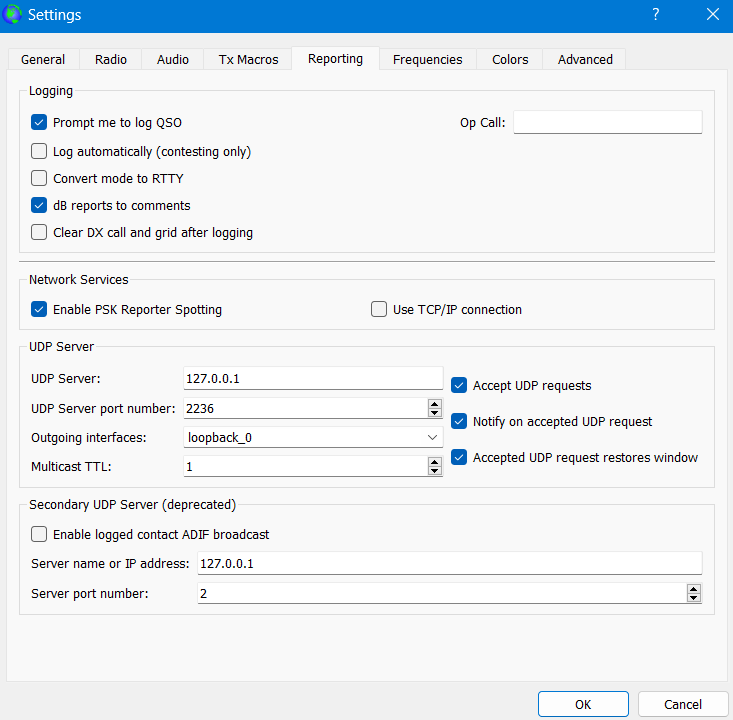Switch to the General tab
This screenshot has width=733, height=720.
43,59
